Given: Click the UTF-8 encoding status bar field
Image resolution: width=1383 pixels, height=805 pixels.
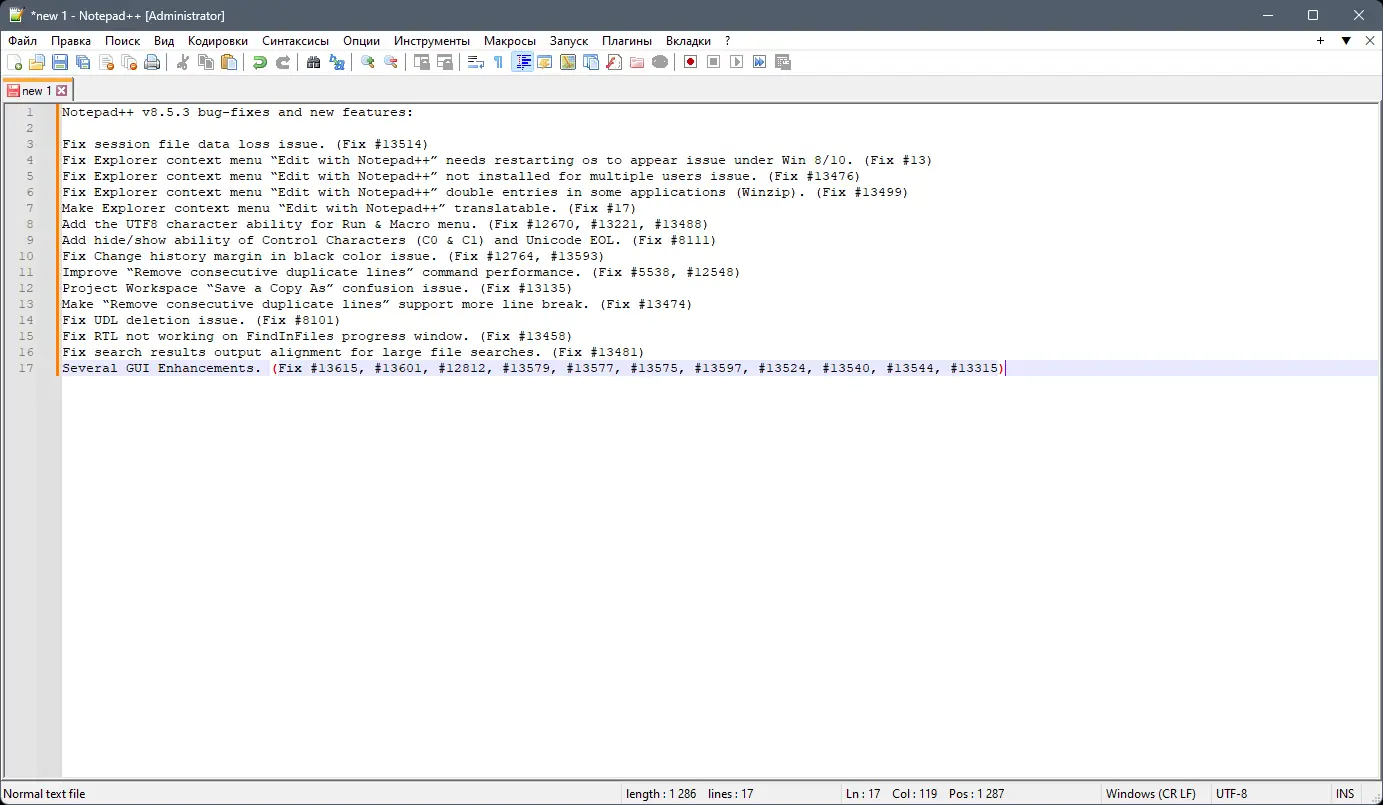Looking at the screenshot, I should point(1231,794).
